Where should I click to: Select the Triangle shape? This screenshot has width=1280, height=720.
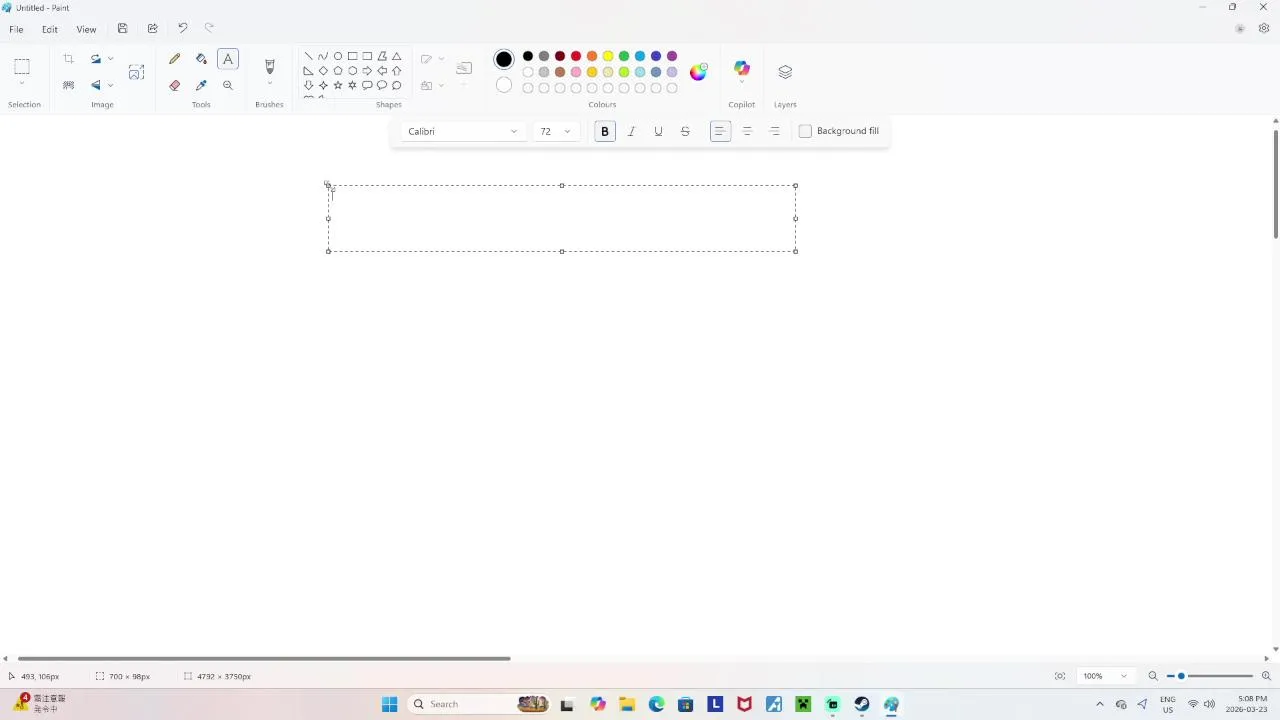click(397, 56)
